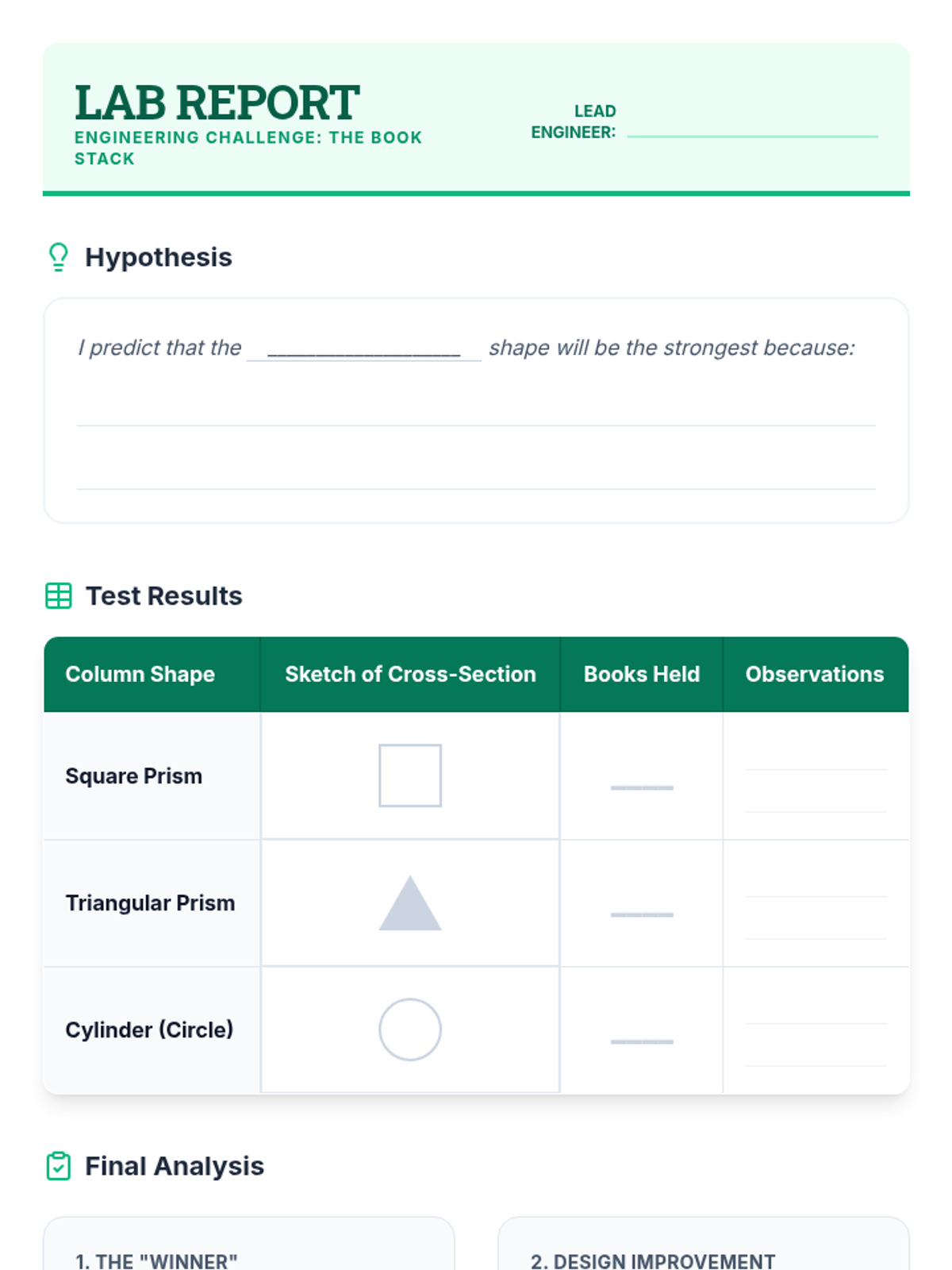Click Observations cell for Square Prism
This screenshot has width=952, height=1270.
(816, 776)
